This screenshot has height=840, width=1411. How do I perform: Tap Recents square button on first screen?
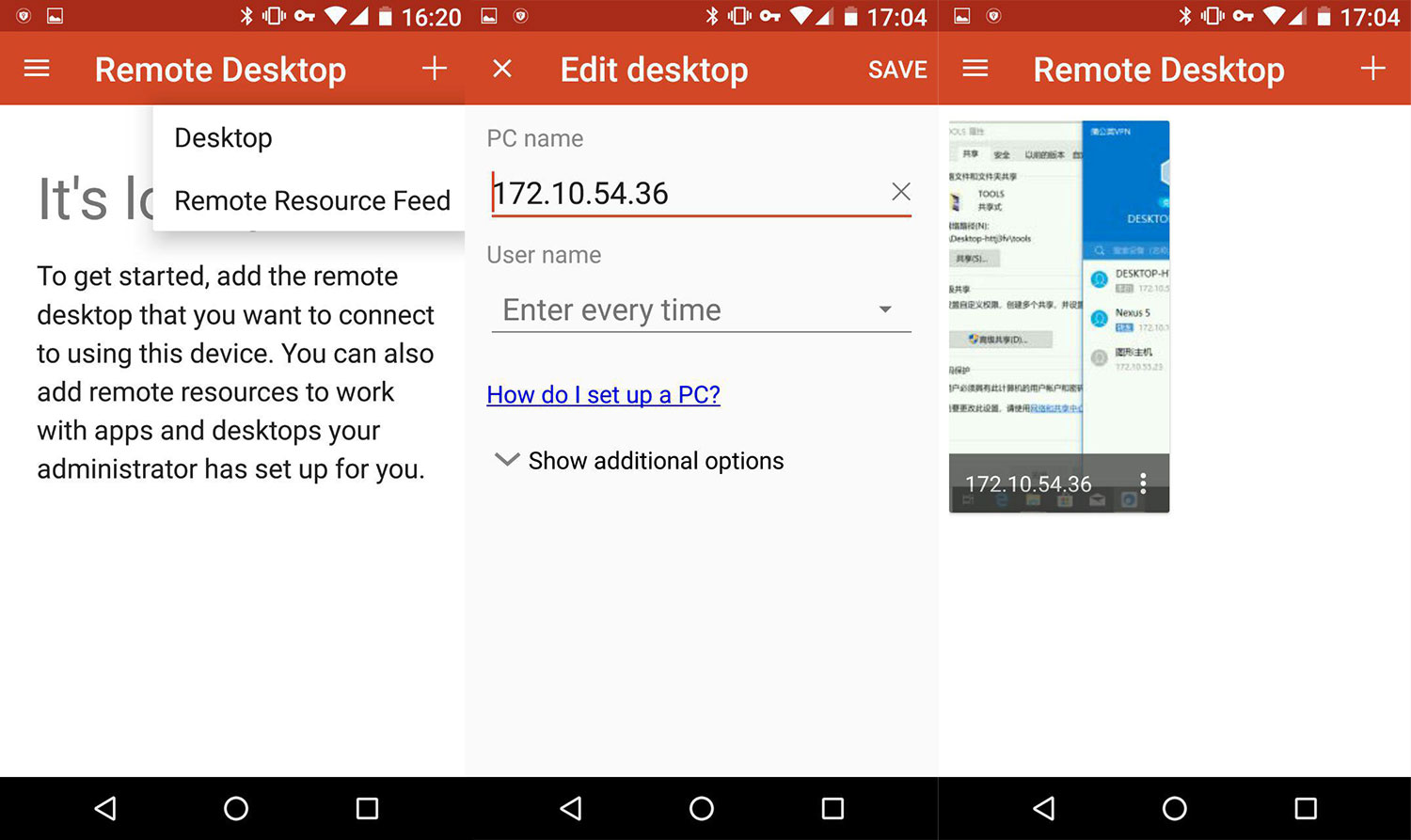(367, 808)
